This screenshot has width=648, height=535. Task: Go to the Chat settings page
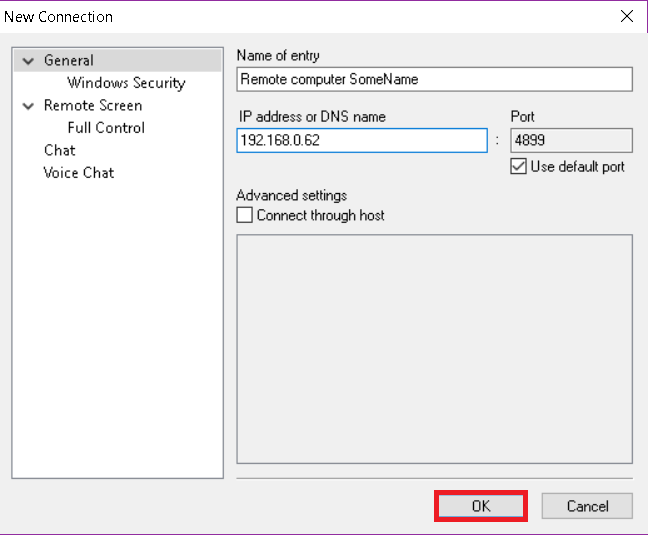click(x=60, y=150)
